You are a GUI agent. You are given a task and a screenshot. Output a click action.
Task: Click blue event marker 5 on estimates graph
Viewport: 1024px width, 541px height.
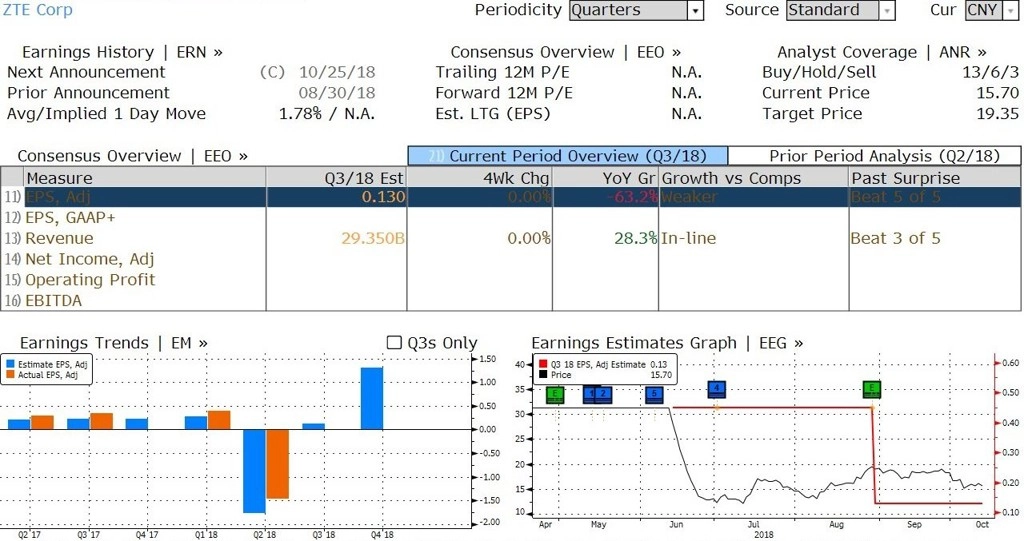654,394
